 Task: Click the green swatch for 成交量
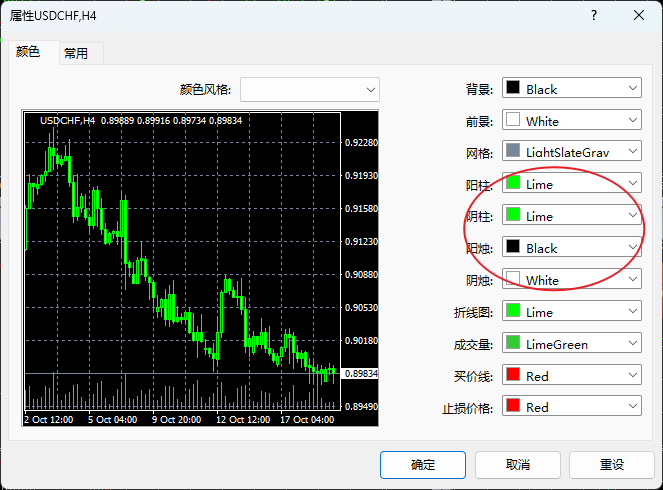point(513,342)
